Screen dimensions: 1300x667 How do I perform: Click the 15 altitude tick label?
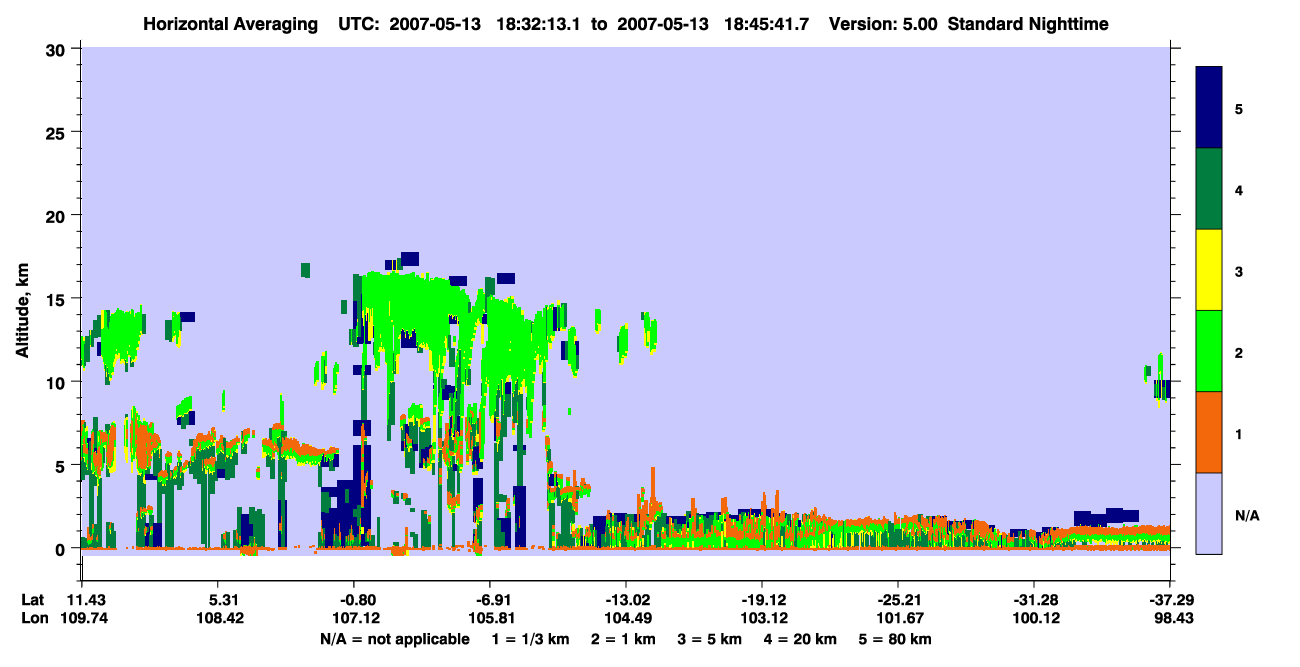tap(57, 298)
